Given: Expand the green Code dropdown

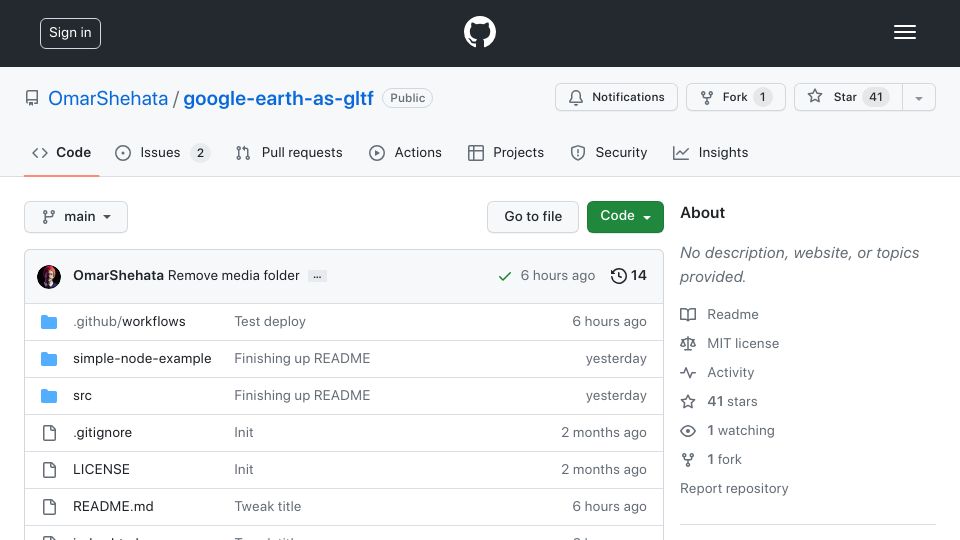Looking at the screenshot, I should click(x=625, y=216).
